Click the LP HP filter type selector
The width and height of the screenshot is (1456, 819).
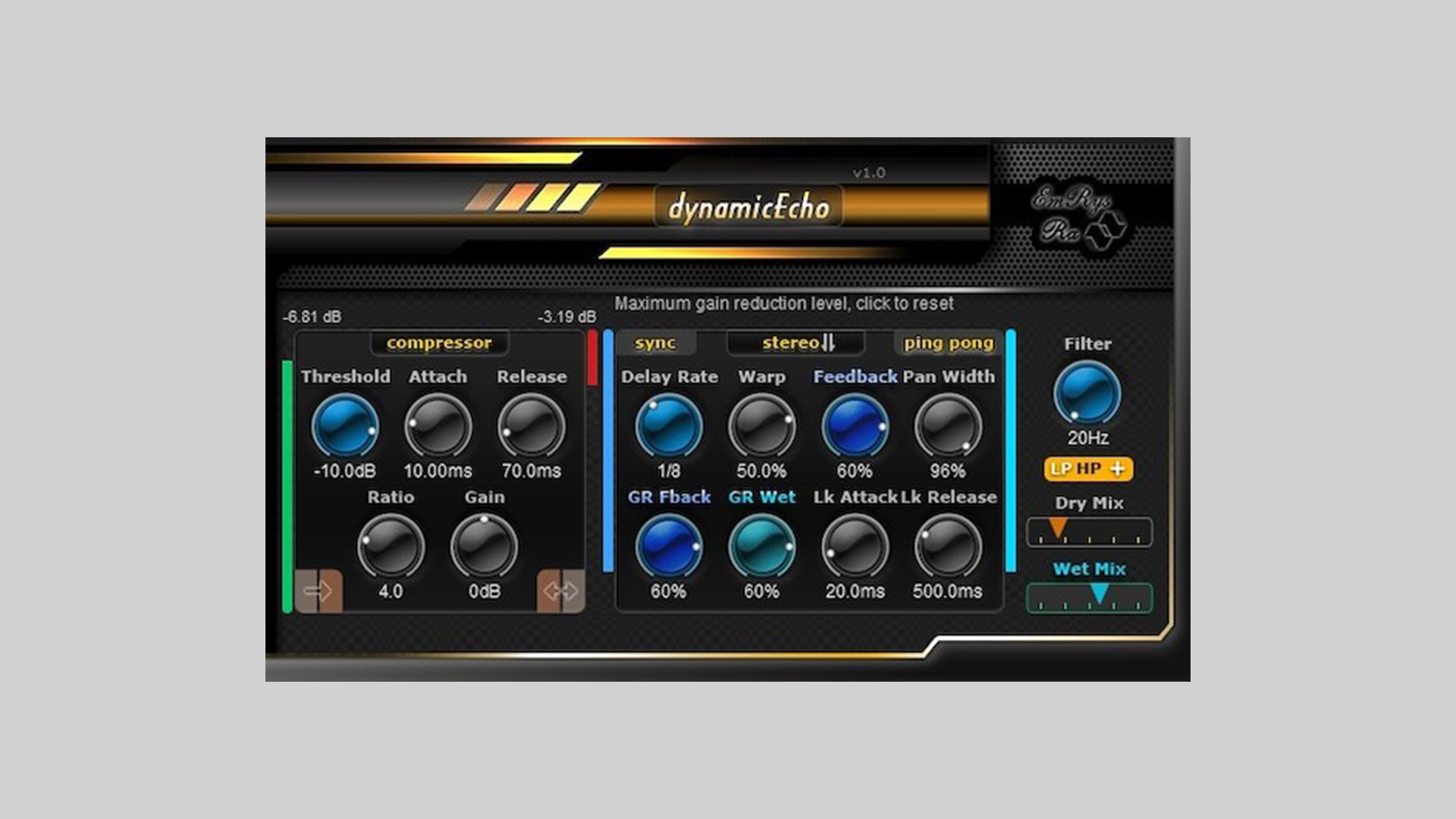point(1087,469)
